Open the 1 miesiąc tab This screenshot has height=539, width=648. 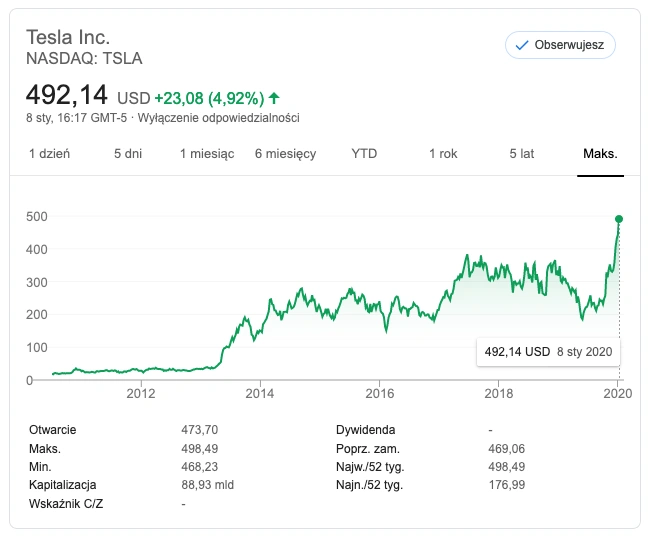point(207,154)
